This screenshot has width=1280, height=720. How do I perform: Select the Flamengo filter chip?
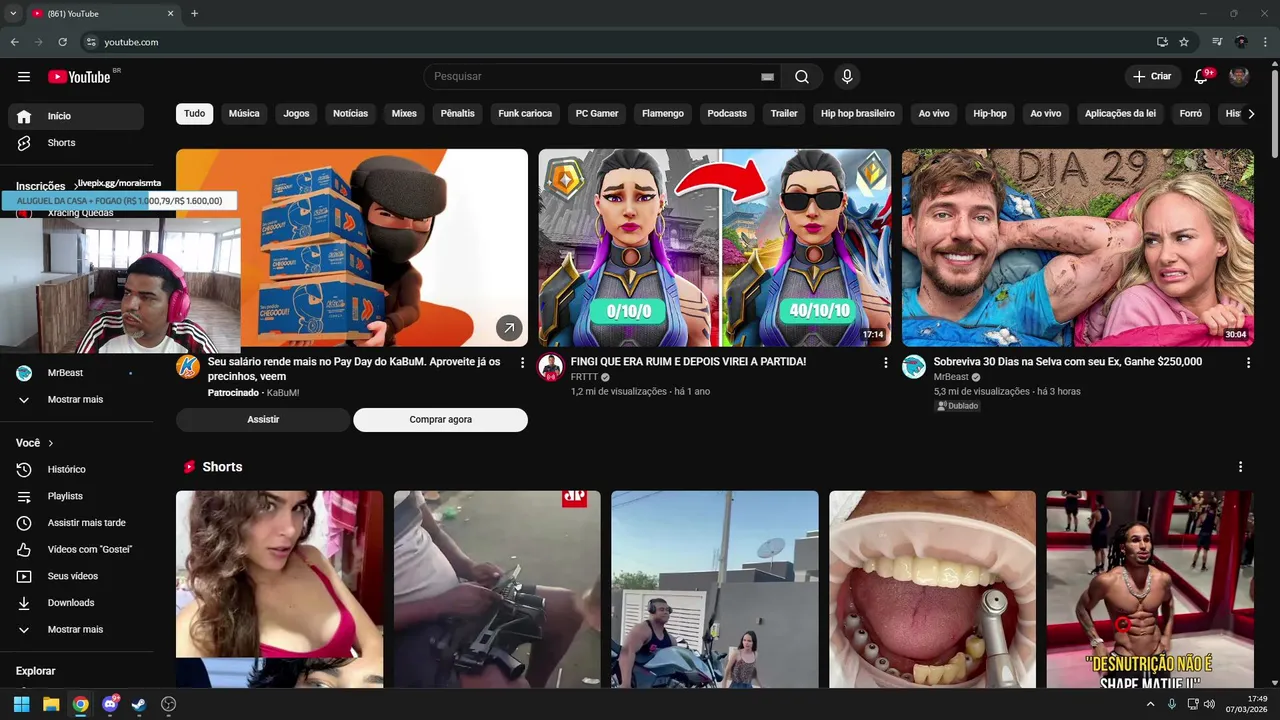point(663,114)
